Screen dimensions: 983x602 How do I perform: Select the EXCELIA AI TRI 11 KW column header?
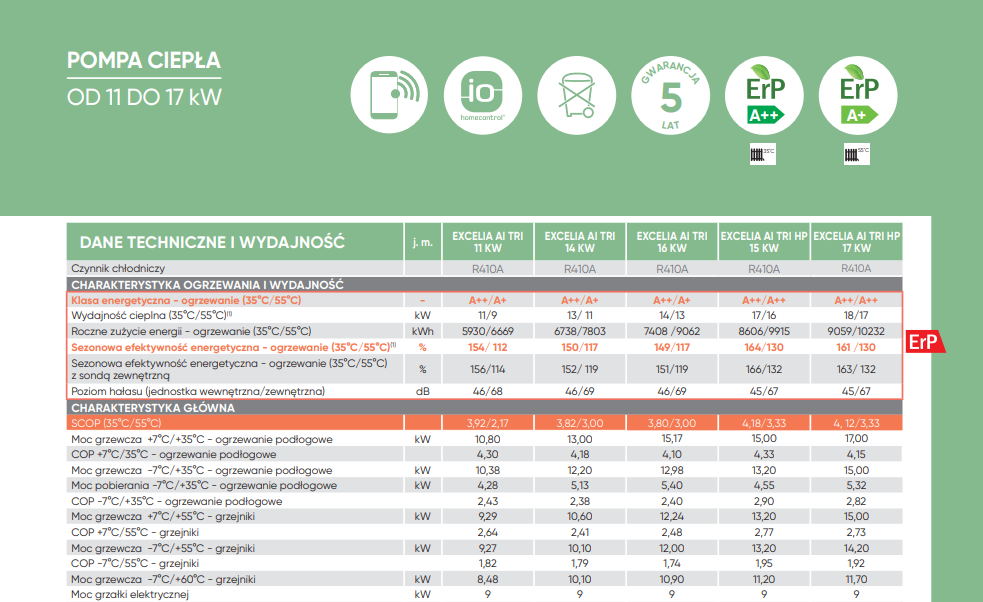click(x=487, y=241)
